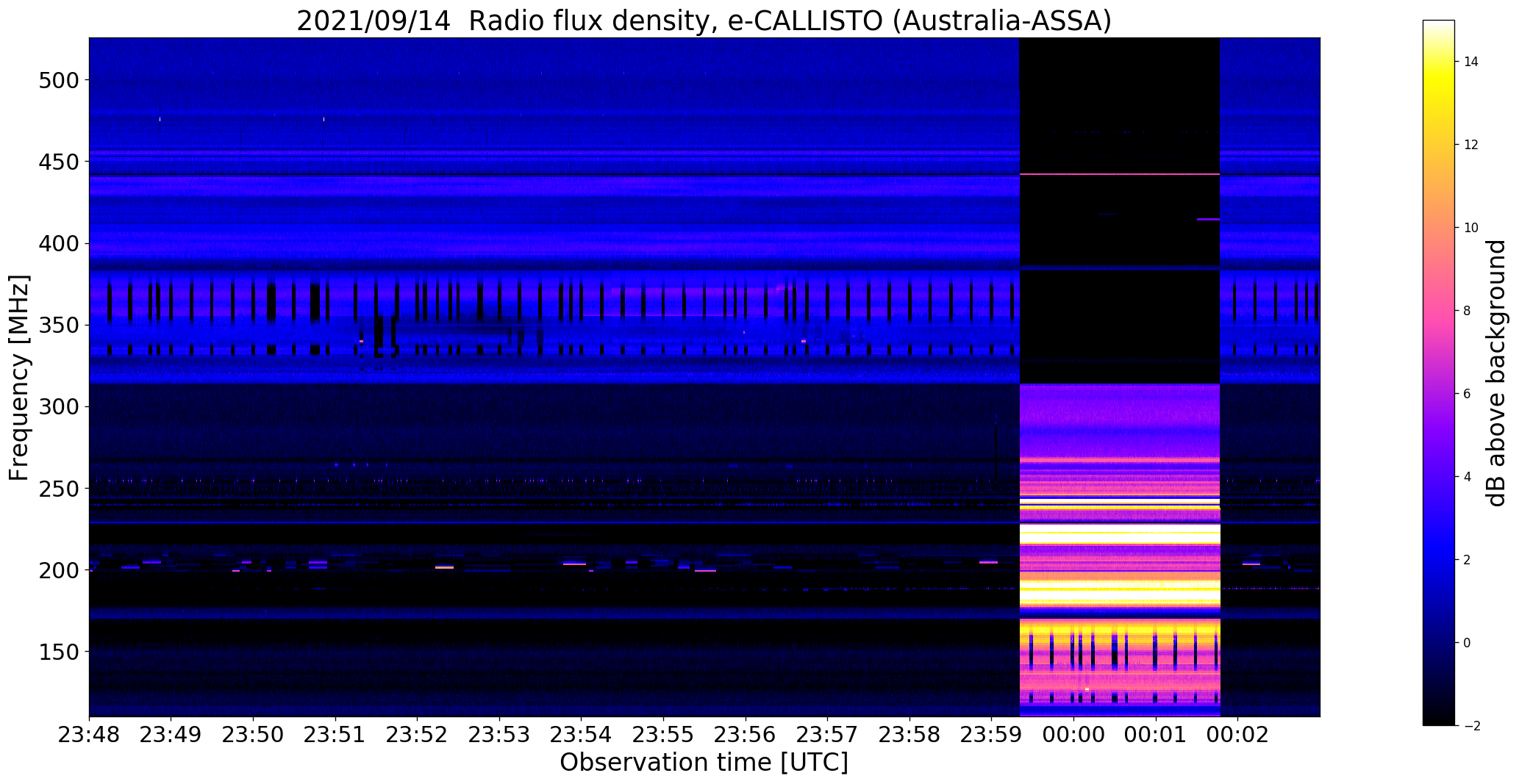Click the 23:58 time tick label
Viewport: 1519px width, 784px height.
click(909, 735)
